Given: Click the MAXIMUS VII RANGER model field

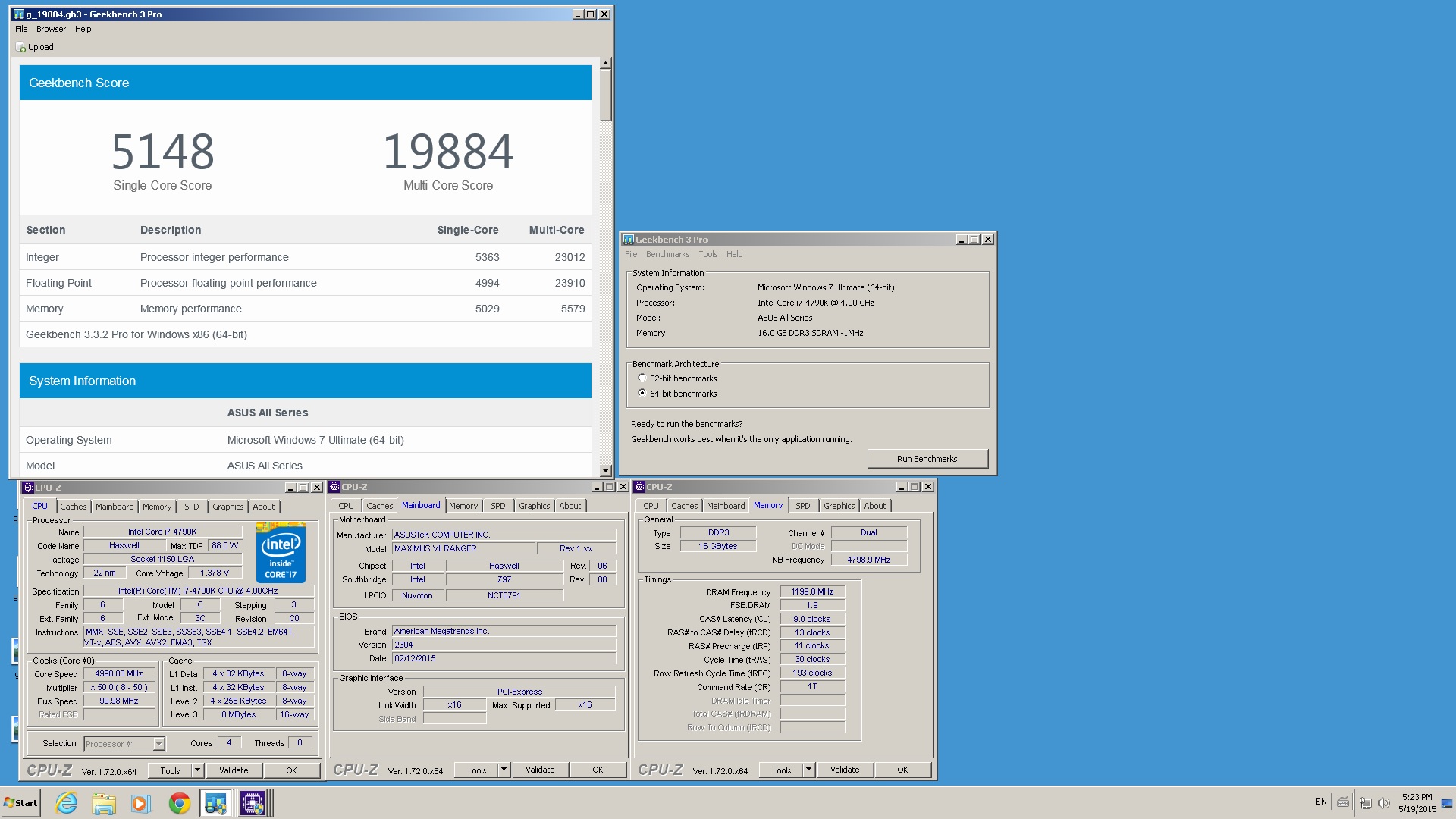Looking at the screenshot, I should (463, 548).
